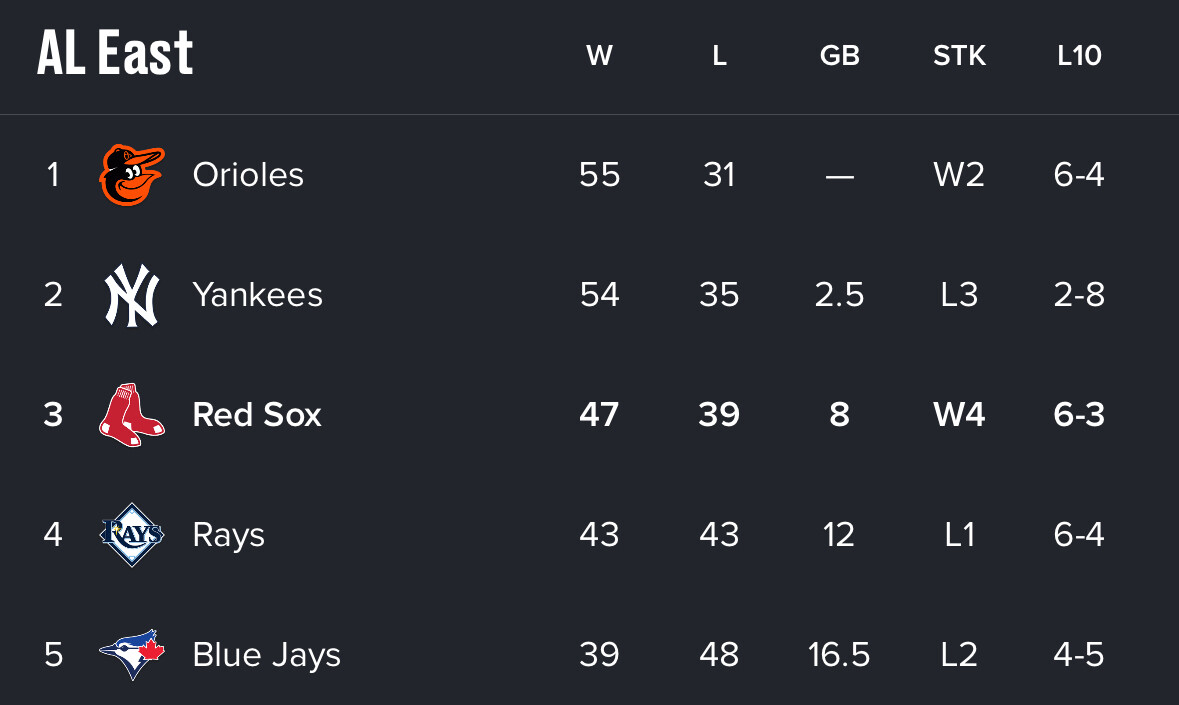Image resolution: width=1179 pixels, height=705 pixels.
Task: Click the Red Sox 47 wins cell
Action: click(x=599, y=414)
